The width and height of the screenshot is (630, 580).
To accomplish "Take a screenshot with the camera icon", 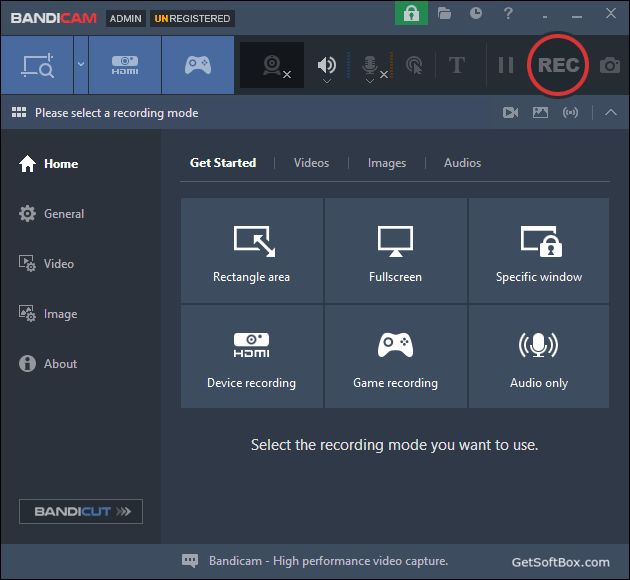I will pos(610,65).
